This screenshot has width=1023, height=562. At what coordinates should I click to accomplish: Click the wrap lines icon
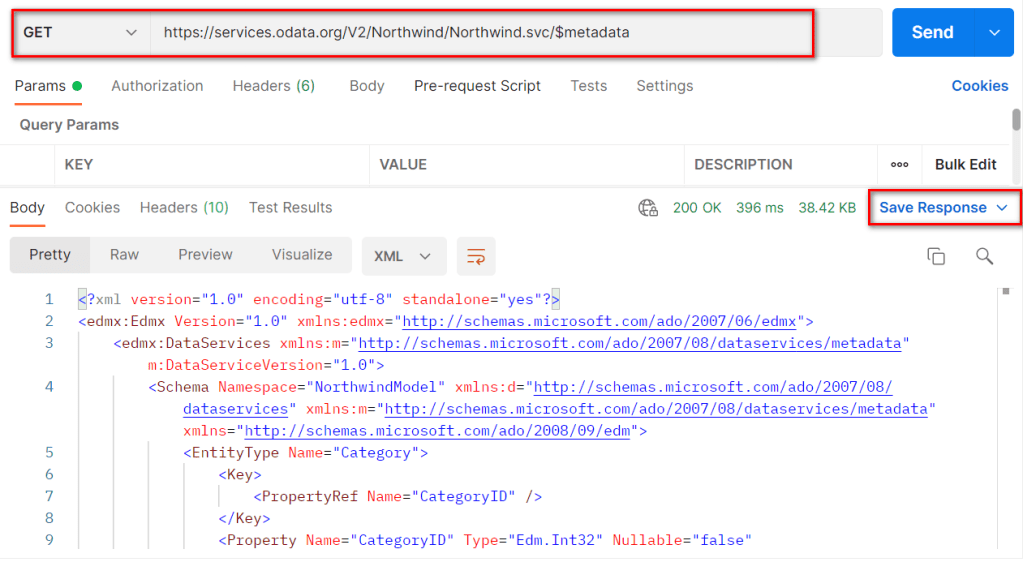tap(476, 256)
